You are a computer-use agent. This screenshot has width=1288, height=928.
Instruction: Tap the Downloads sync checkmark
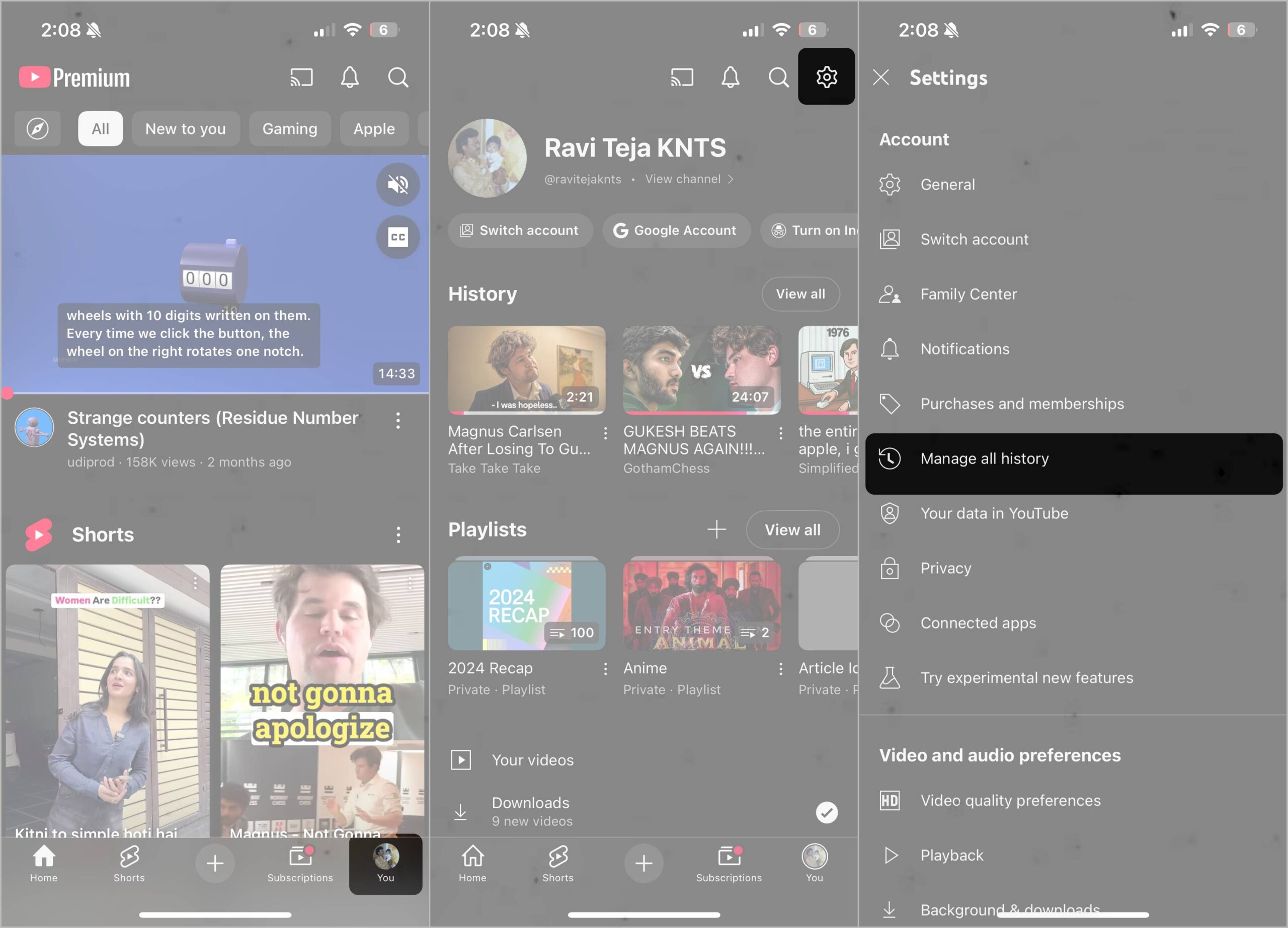pyautogui.click(x=827, y=812)
